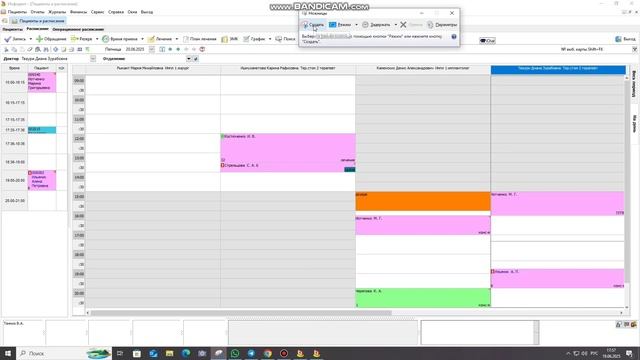Open Параметры in Ножницы window
Screen dimensions: 640x360
442,25
